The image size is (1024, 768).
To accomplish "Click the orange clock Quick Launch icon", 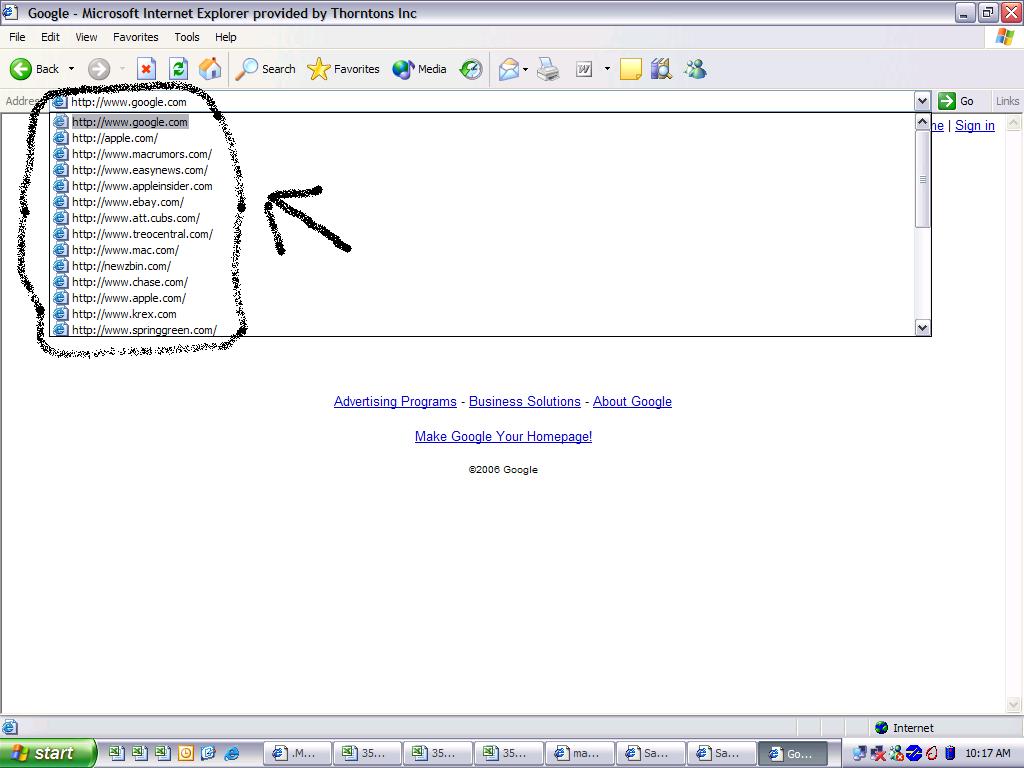I will pos(185,753).
